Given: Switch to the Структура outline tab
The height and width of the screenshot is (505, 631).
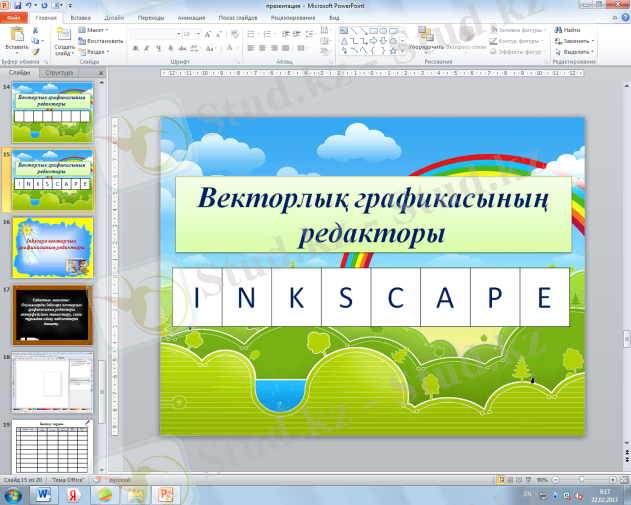Looking at the screenshot, I should 59,73.
